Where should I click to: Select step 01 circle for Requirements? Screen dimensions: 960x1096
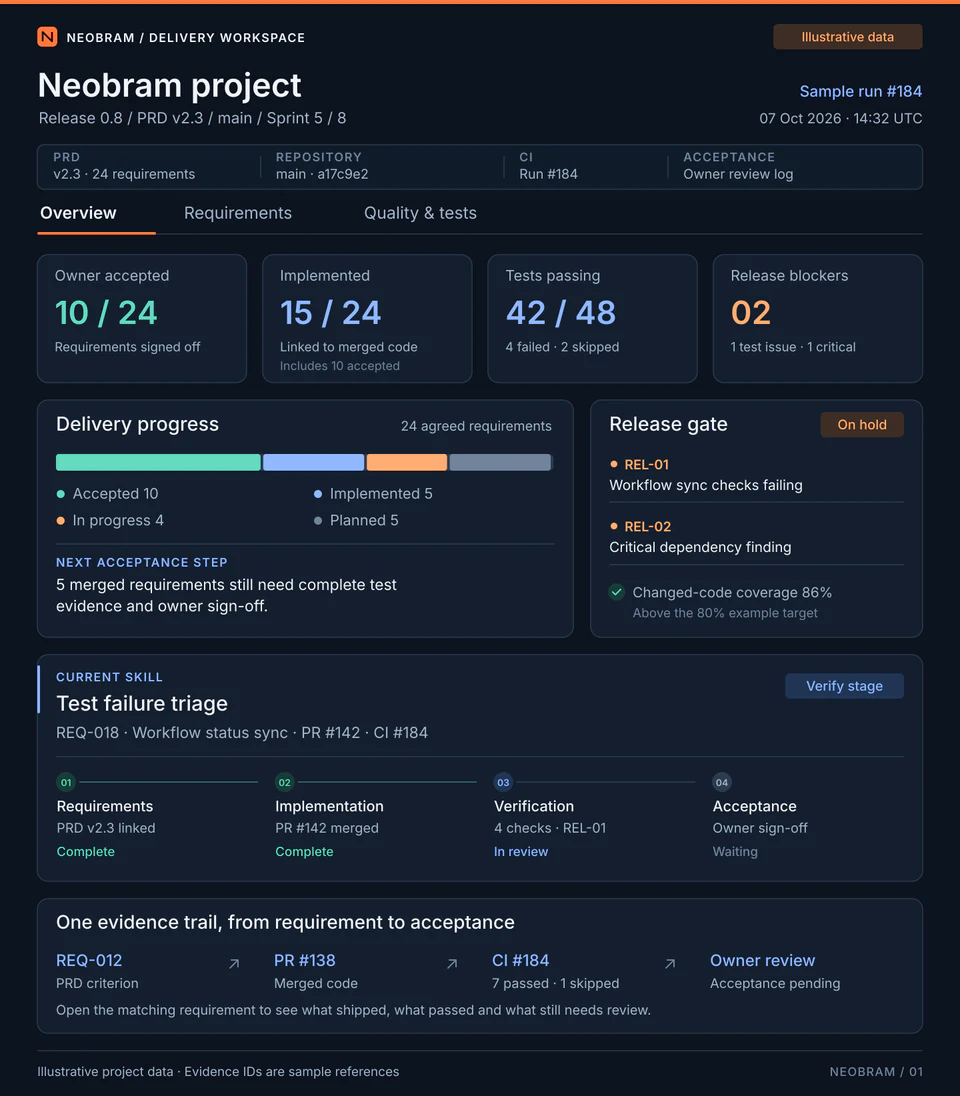(66, 782)
